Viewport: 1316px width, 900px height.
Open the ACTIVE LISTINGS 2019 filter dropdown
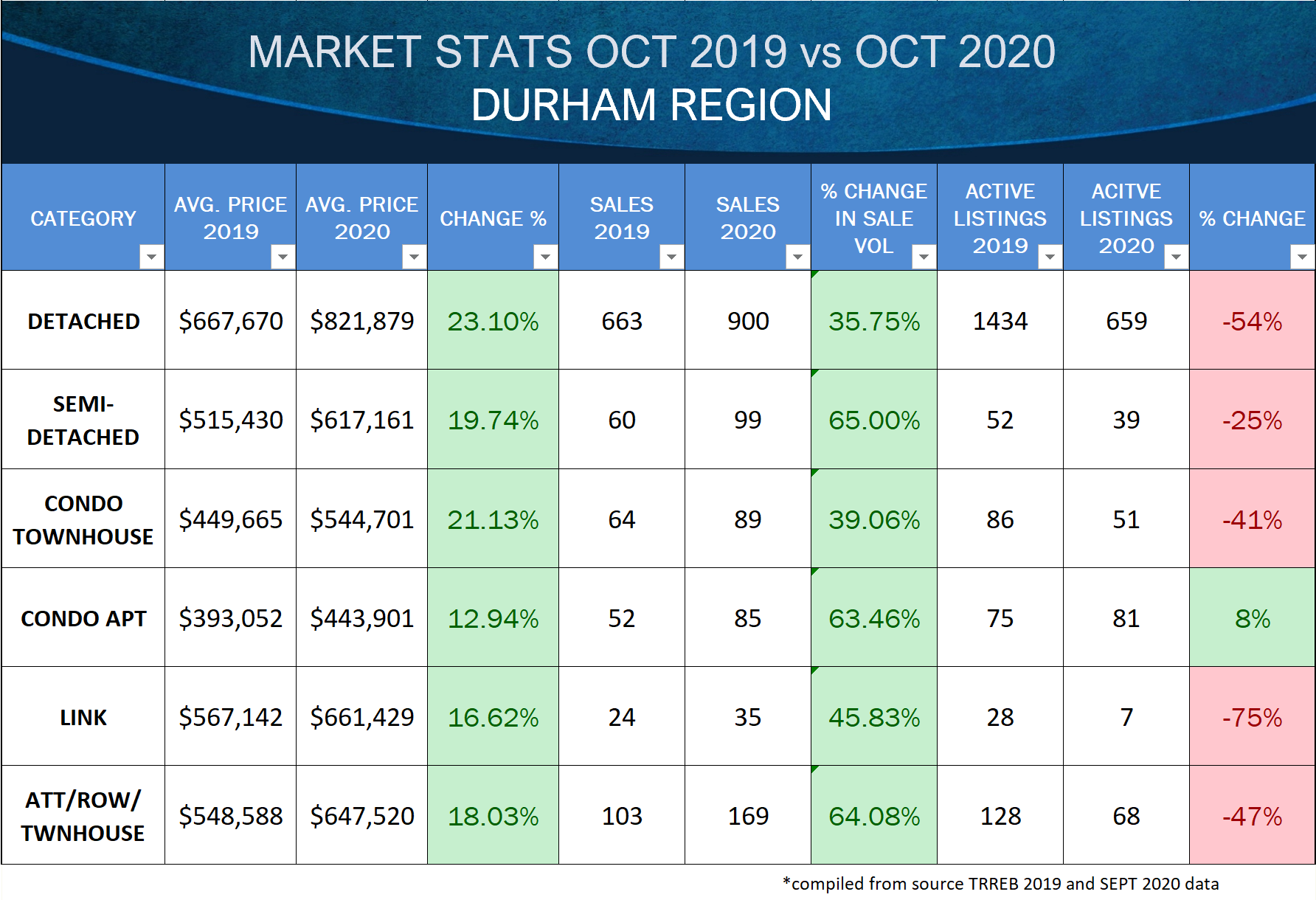click(1050, 257)
